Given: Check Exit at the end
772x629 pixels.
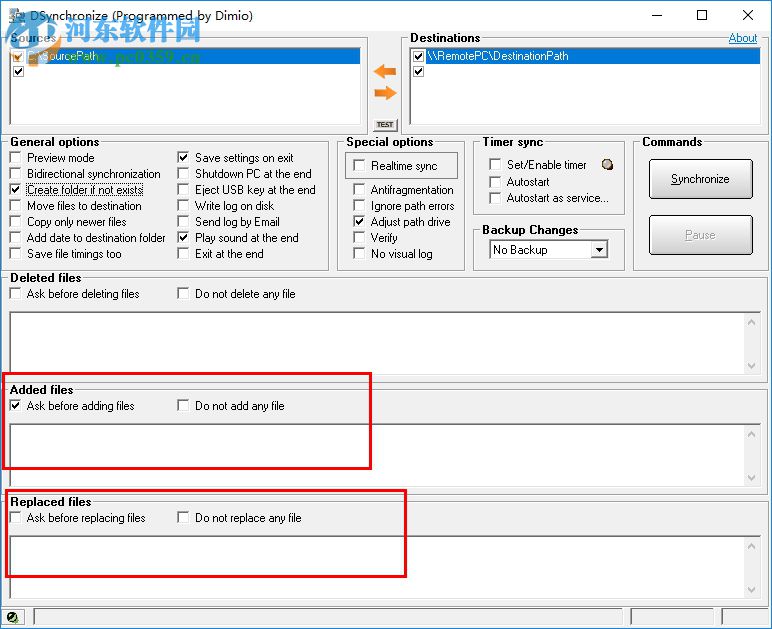Looking at the screenshot, I should [183, 253].
